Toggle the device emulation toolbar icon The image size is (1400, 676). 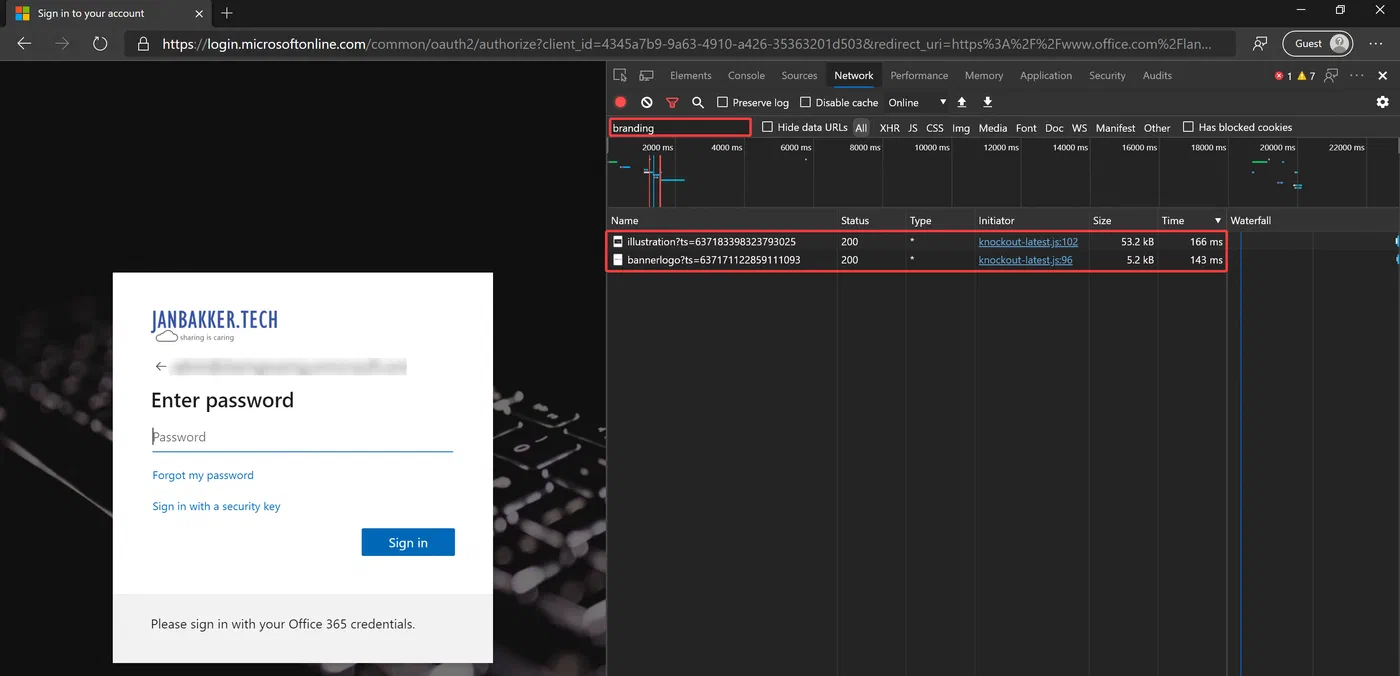(647, 75)
